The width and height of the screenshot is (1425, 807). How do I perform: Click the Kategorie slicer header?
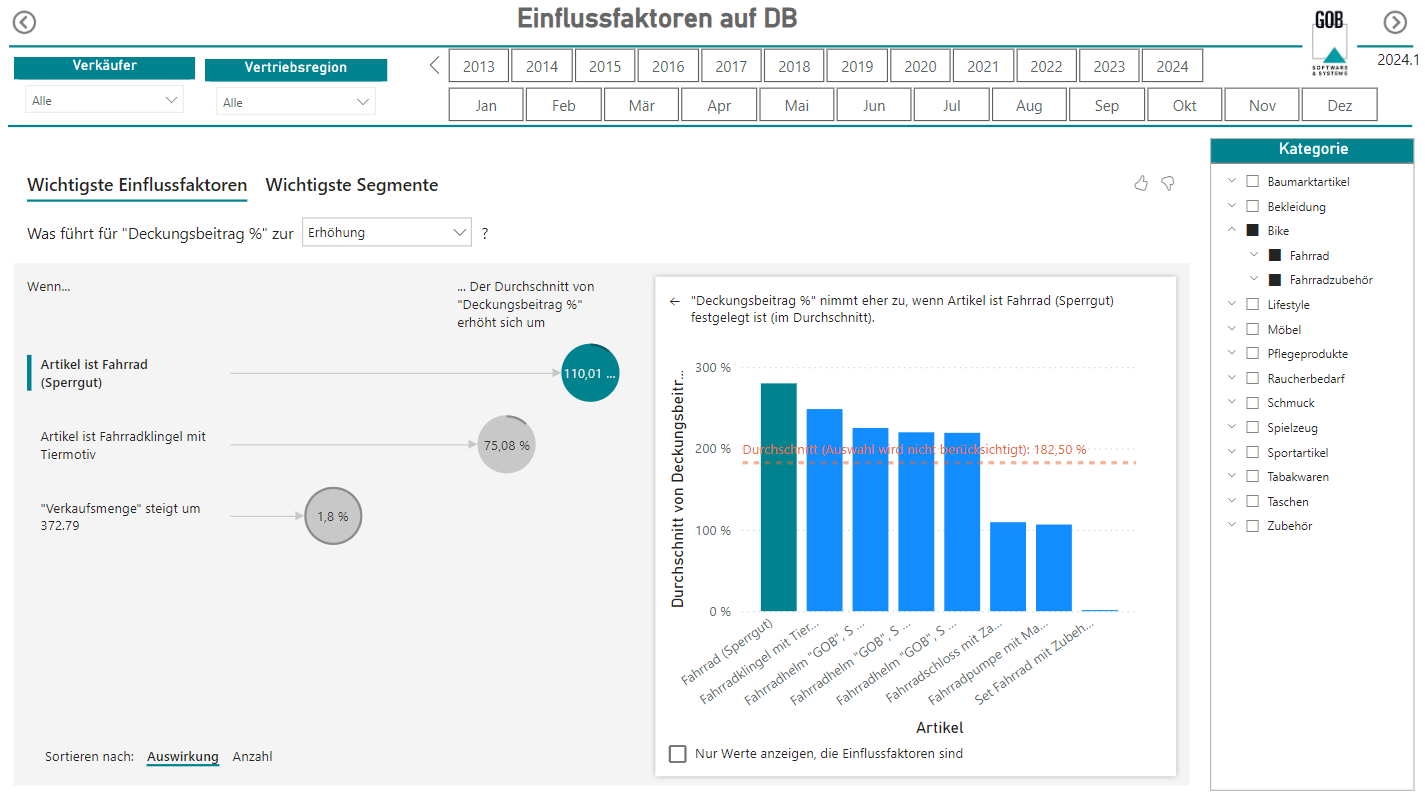click(1313, 150)
